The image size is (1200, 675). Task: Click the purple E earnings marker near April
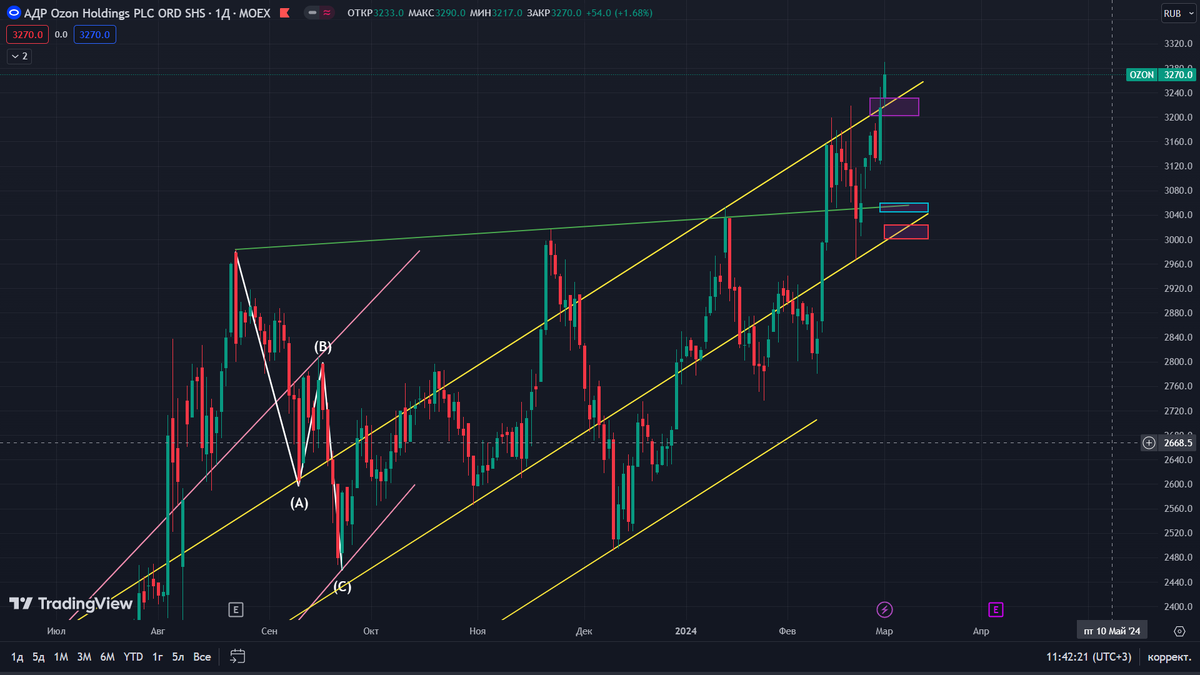click(x=996, y=609)
